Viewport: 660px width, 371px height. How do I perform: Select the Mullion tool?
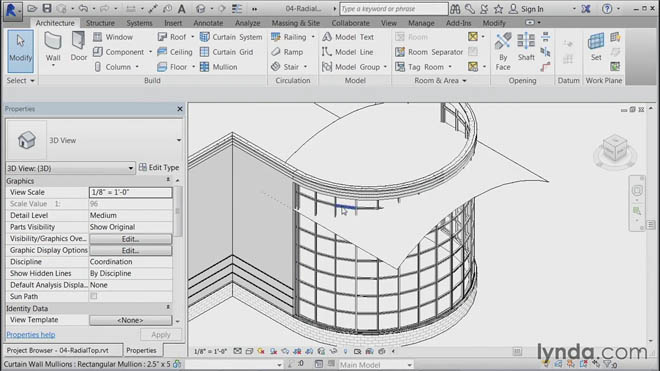click(x=219, y=67)
